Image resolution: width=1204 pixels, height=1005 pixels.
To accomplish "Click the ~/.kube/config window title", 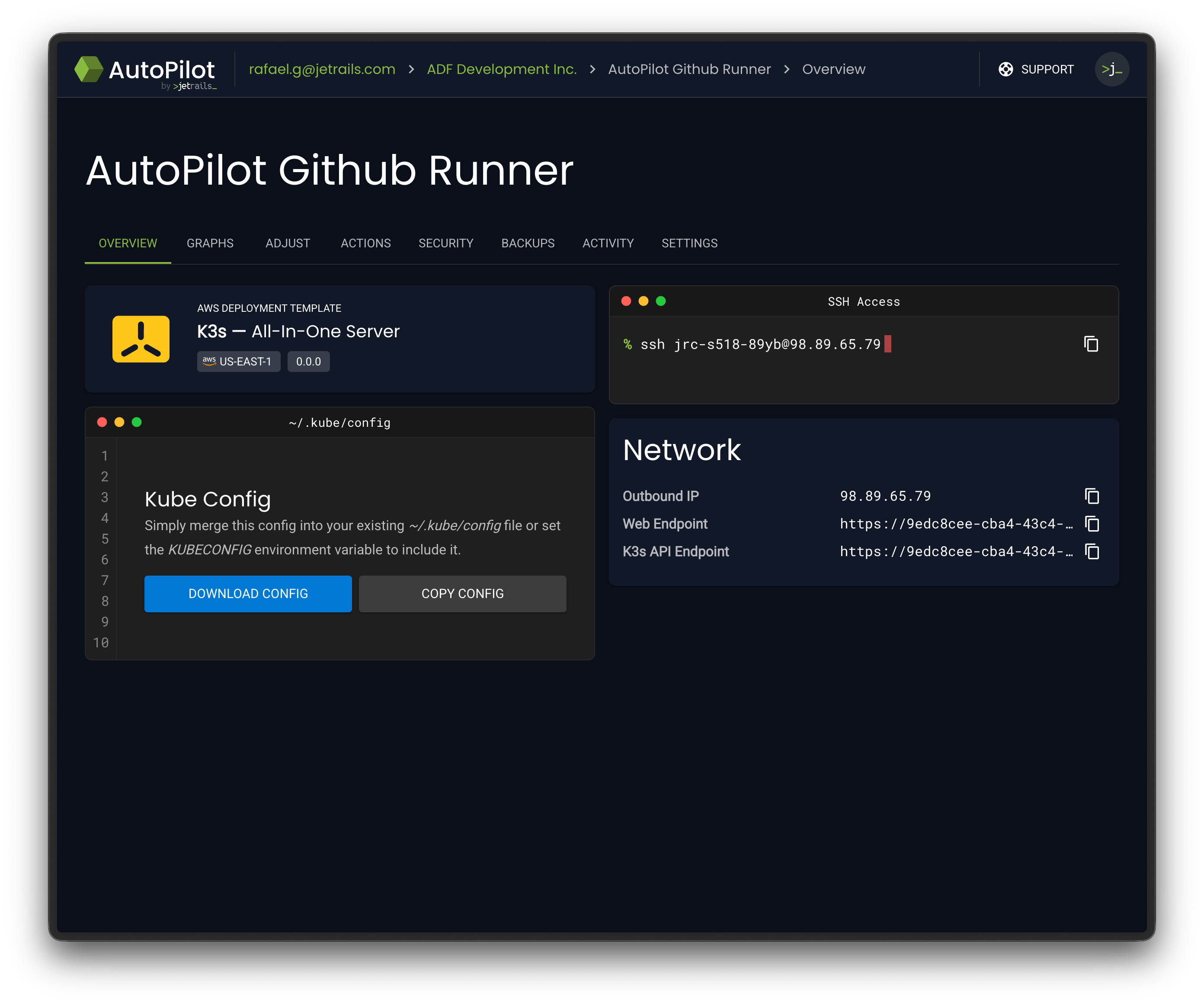I will click(339, 422).
